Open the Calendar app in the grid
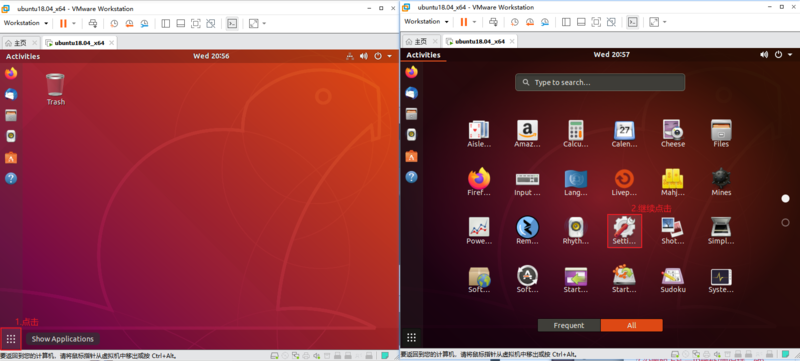 point(624,134)
